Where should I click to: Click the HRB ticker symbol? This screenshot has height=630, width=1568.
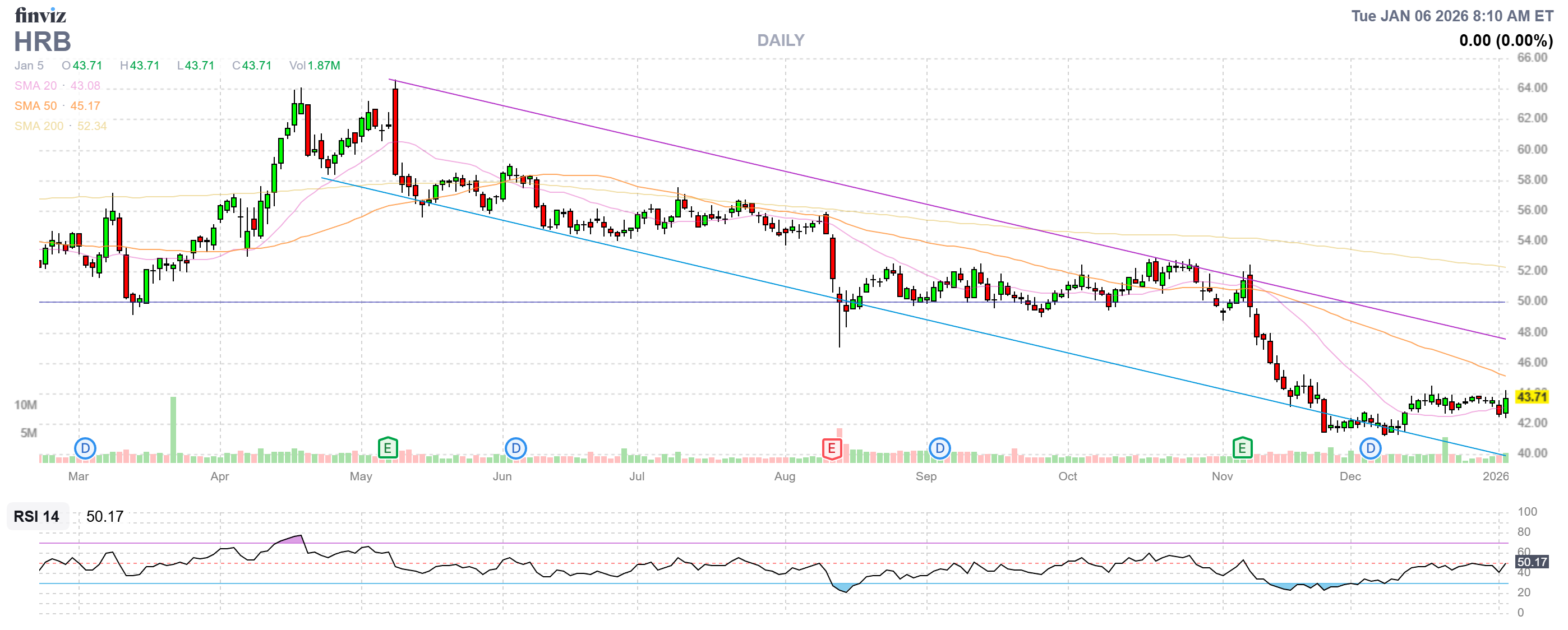43,42
